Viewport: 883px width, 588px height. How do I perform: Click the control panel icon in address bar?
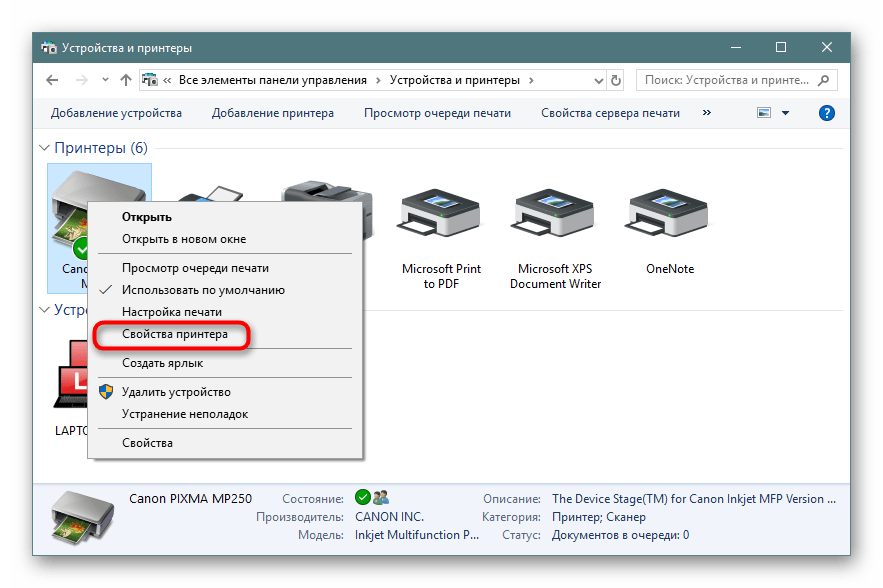[149, 80]
